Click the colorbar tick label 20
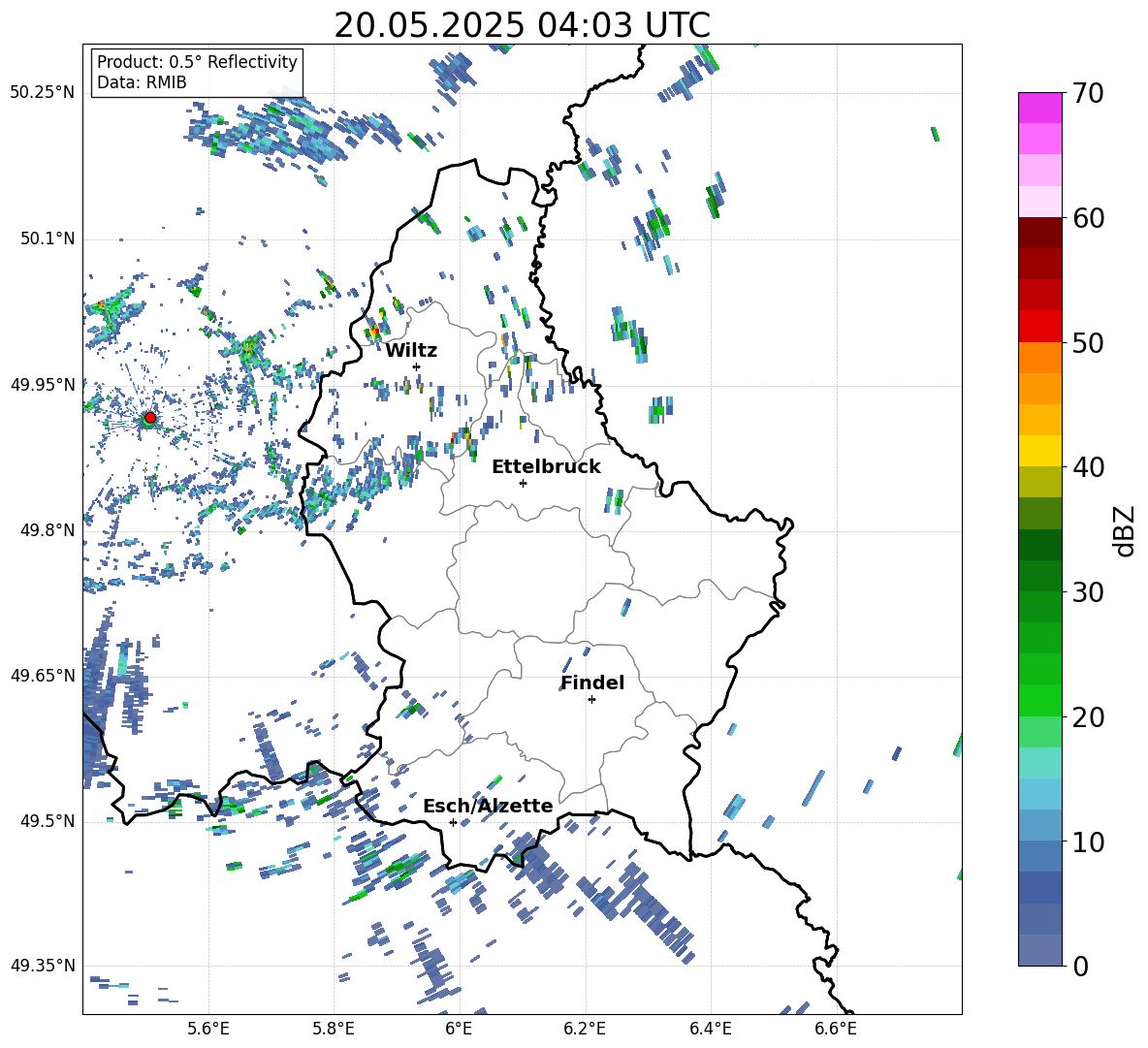 coord(1088,716)
